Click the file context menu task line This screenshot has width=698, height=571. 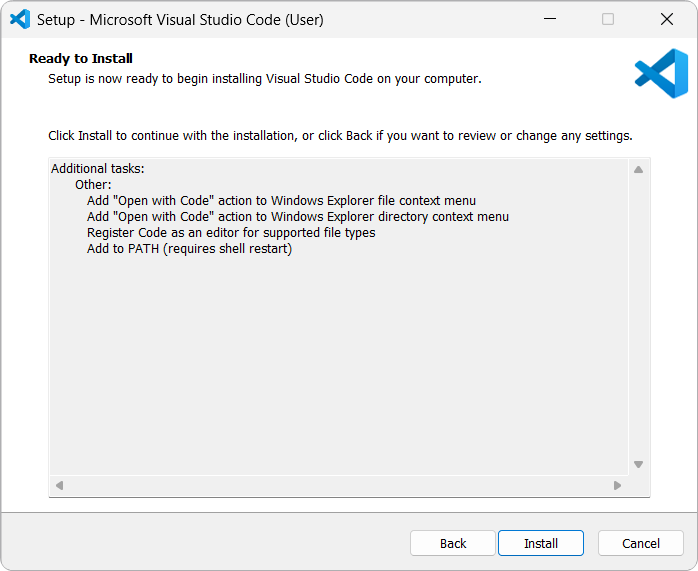pyautogui.click(x=281, y=201)
